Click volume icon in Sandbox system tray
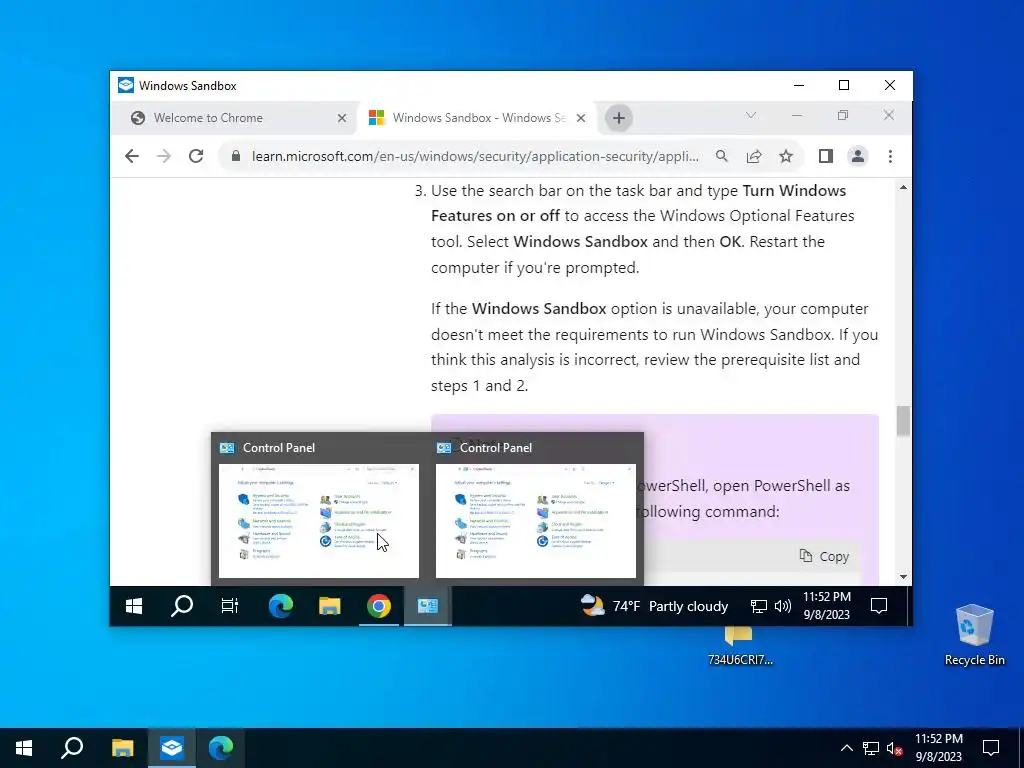1024x768 pixels. coord(782,606)
